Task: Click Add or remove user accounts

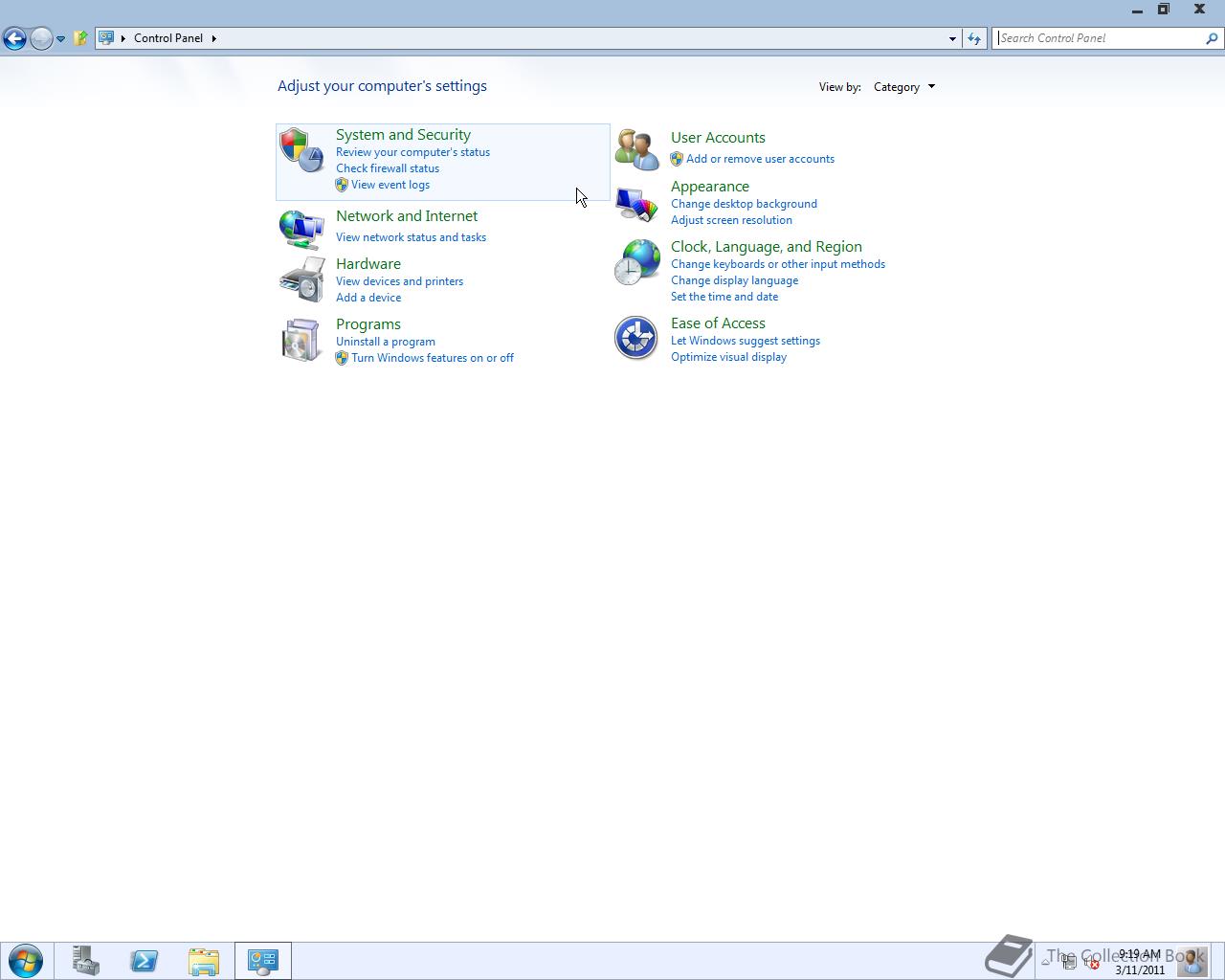Action: click(760, 159)
